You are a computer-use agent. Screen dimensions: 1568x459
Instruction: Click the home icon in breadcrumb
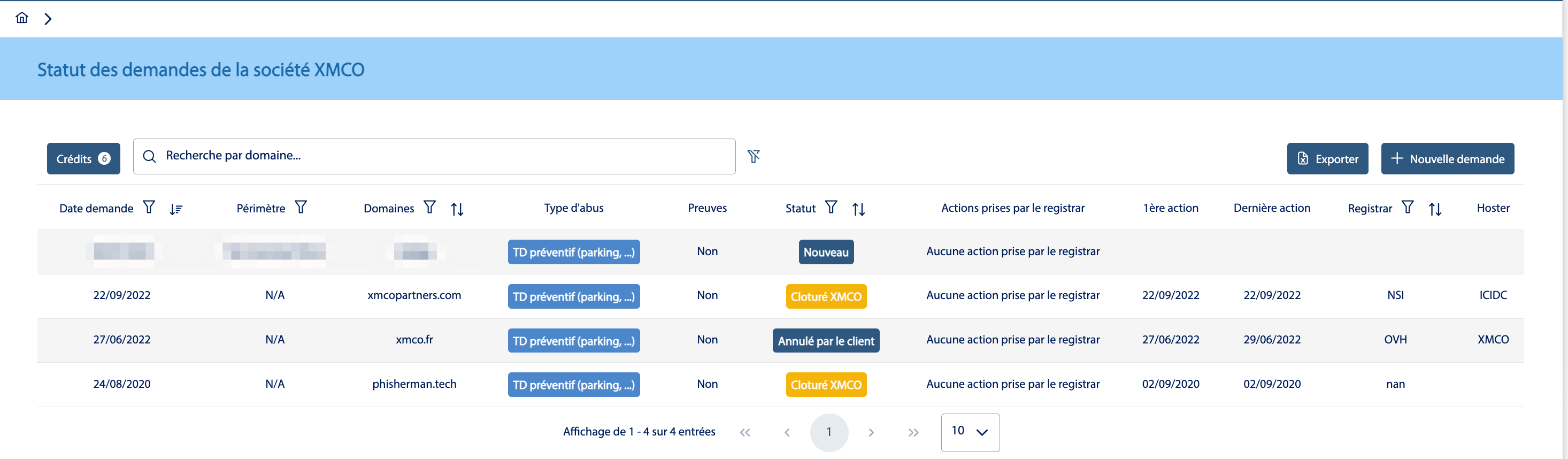(x=22, y=18)
